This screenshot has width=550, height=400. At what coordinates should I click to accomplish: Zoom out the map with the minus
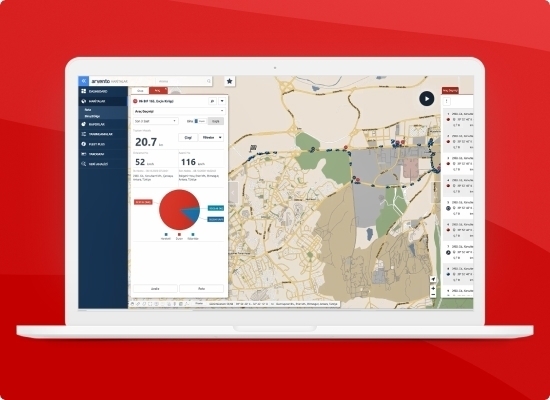pyautogui.click(x=433, y=294)
